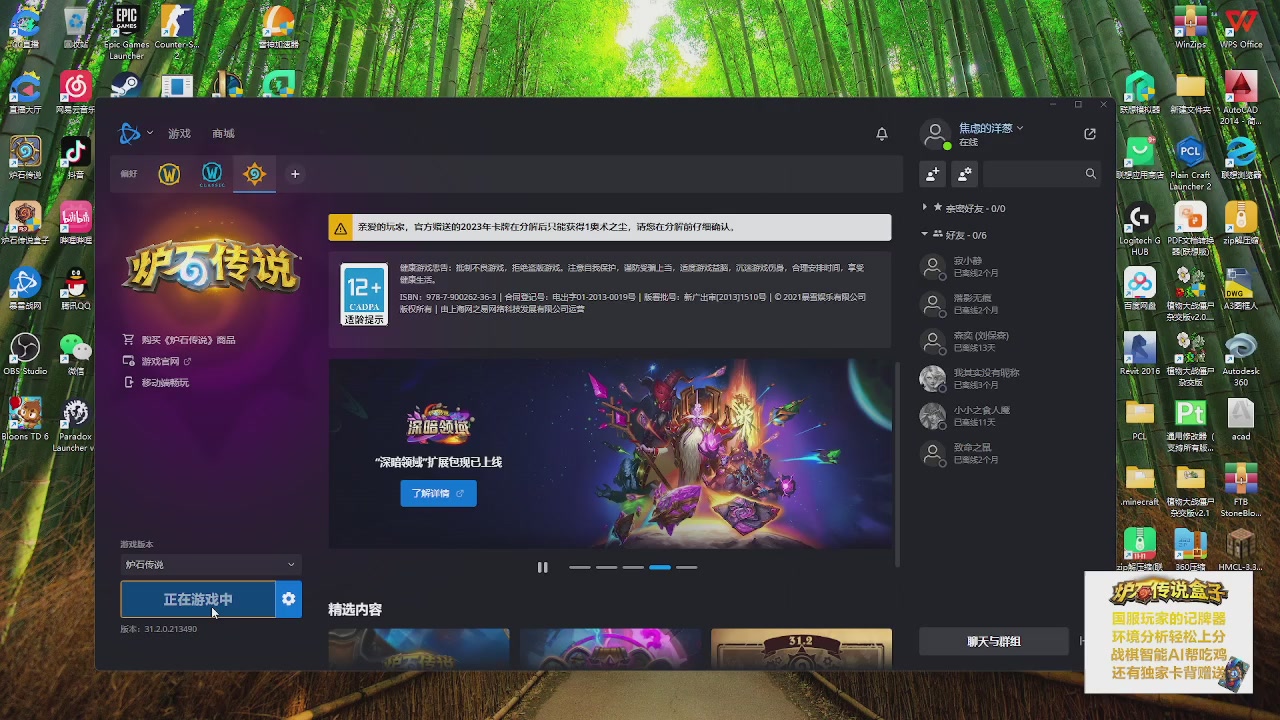1280x720 pixels.
Task: Open the friend management settings icon
Action: 964,174
